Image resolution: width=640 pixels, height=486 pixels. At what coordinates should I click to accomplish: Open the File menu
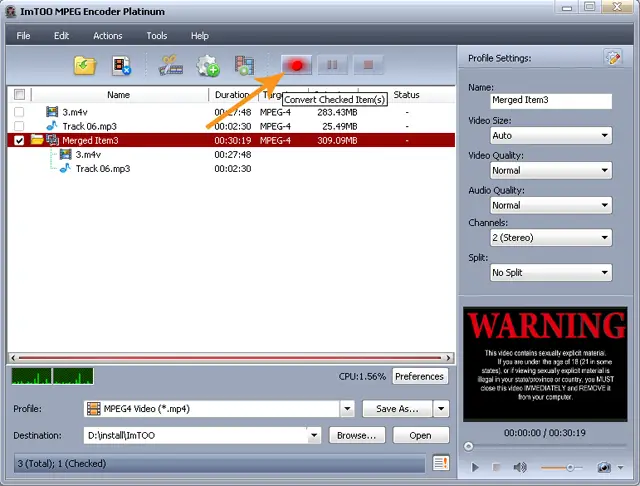pyautogui.click(x=23, y=36)
